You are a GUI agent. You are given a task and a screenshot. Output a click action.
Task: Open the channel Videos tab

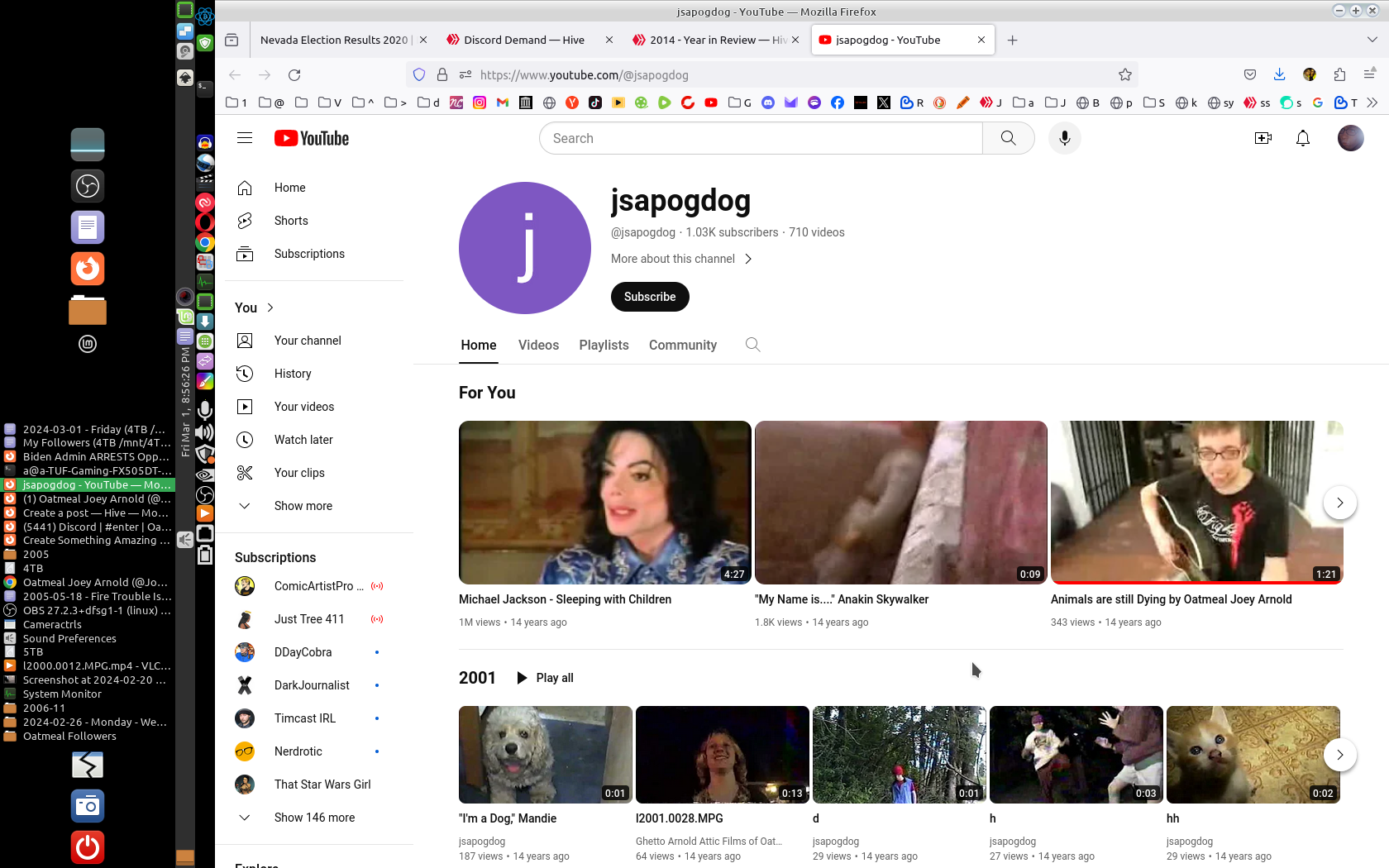[x=538, y=345]
